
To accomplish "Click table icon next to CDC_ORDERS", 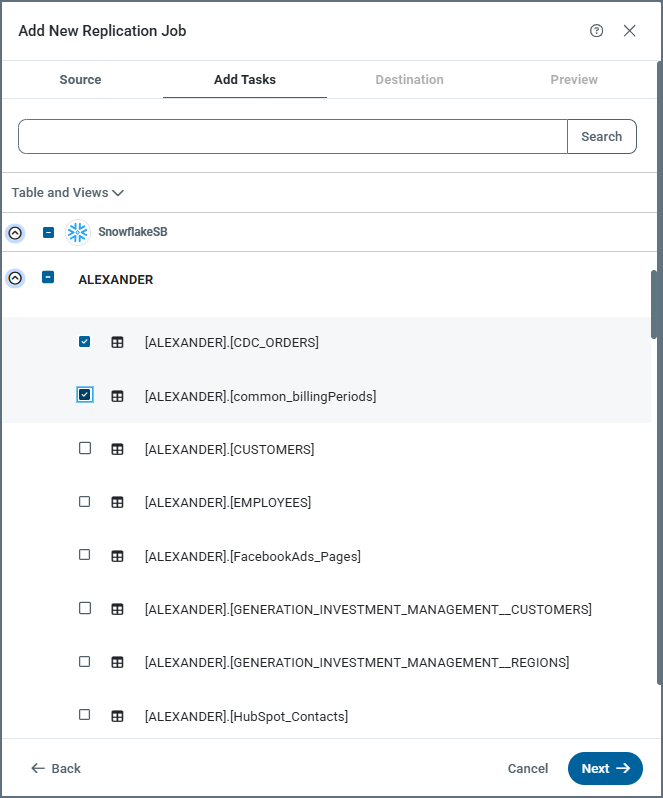I will (117, 342).
